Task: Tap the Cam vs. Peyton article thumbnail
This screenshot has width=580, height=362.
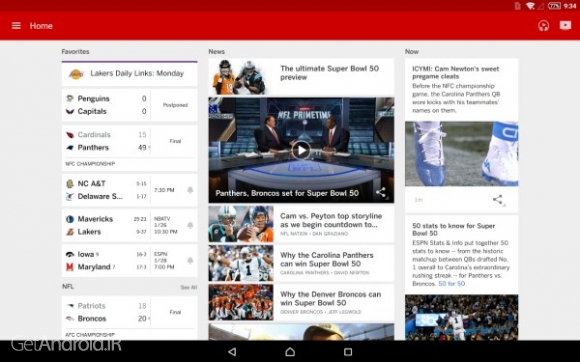Action: pos(241,224)
